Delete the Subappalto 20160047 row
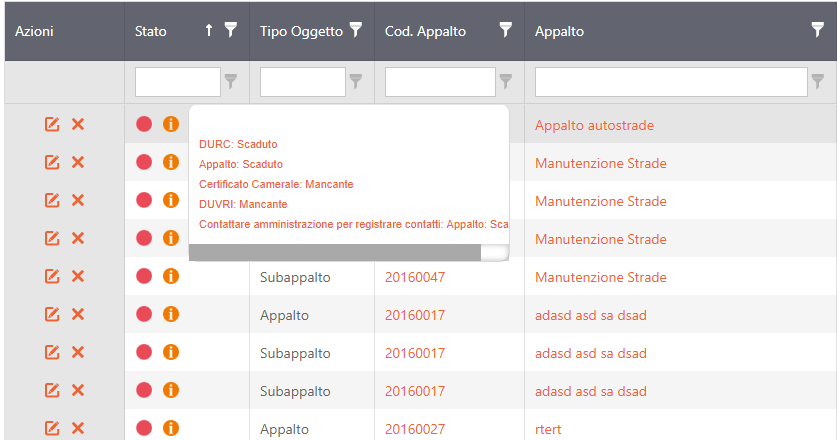The height and width of the screenshot is (440, 837). 78,276
